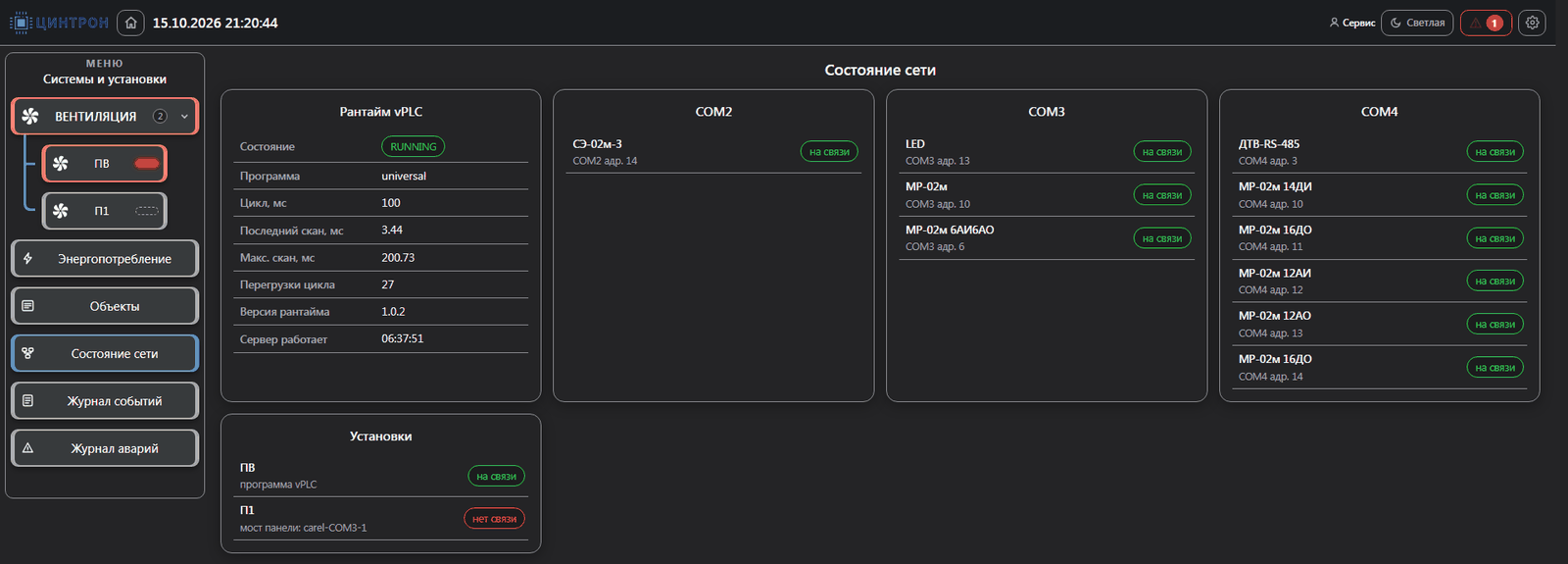Open the П1 installation
Image resolution: width=1568 pixels, height=564 pixels.
click(x=104, y=210)
